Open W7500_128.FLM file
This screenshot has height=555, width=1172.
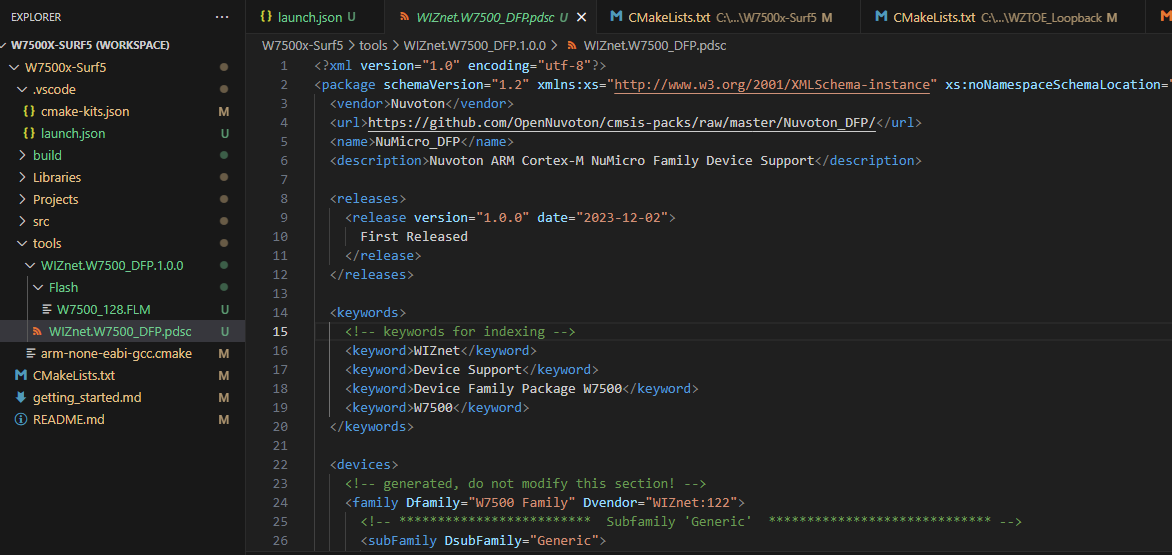[x=105, y=309]
